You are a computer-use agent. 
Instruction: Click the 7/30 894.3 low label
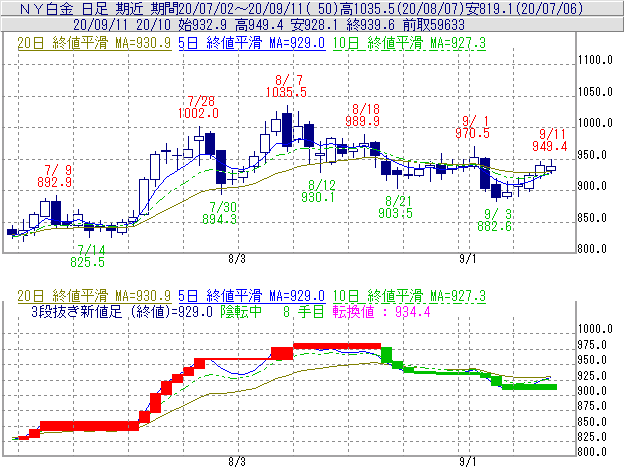coord(219,213)
